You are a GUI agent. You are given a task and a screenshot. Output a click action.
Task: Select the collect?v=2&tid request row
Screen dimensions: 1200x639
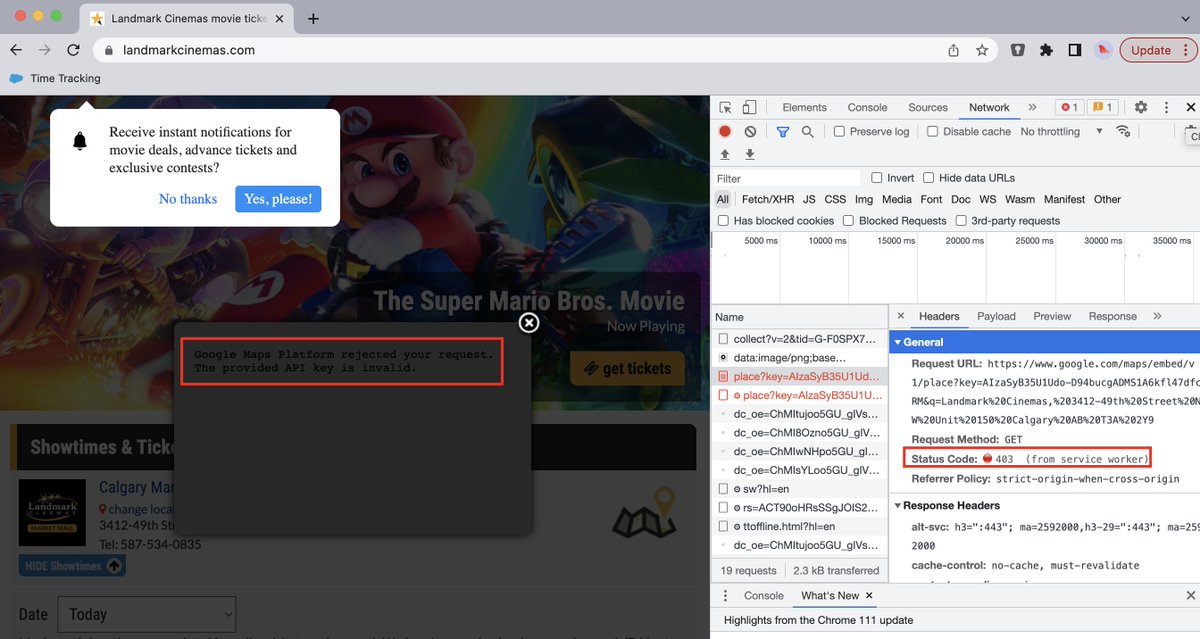tap(800, 339)
